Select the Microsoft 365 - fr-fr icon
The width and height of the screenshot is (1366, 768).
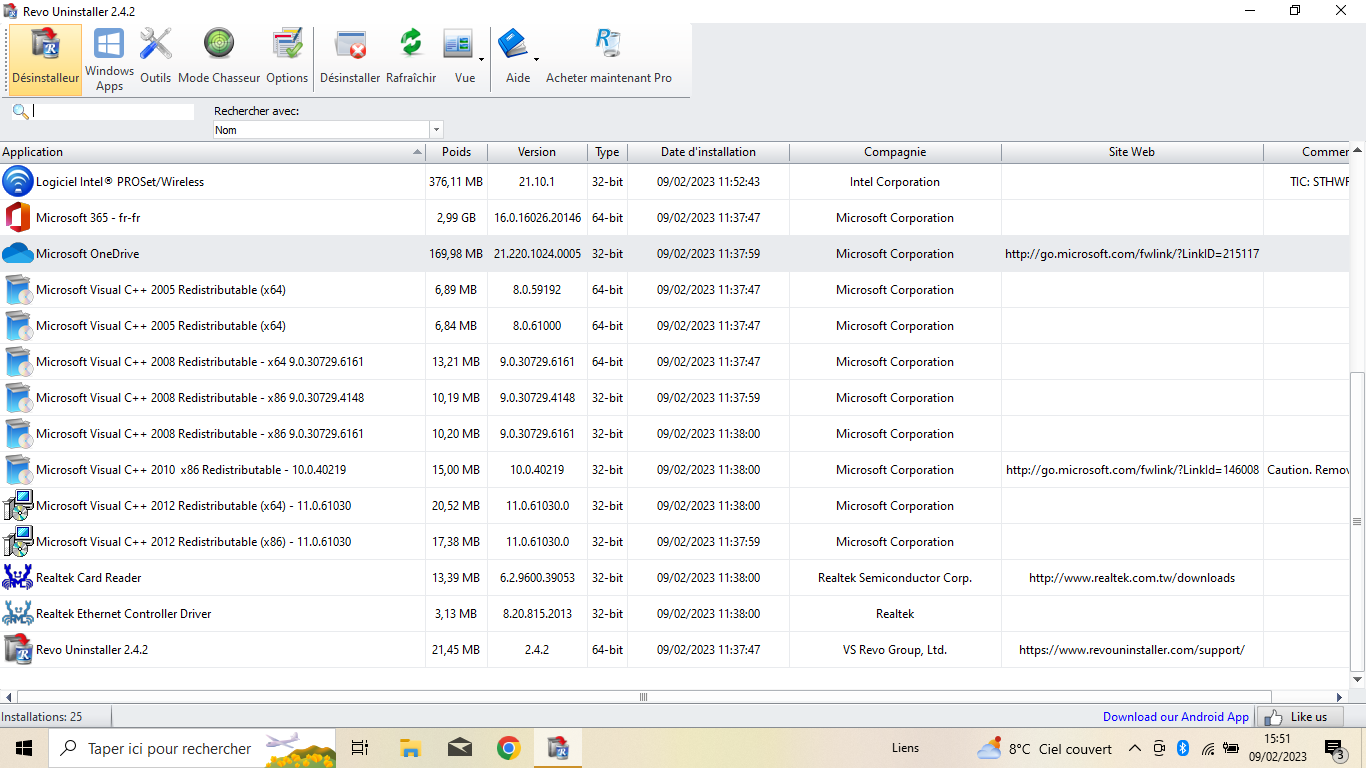tap(18, 218)
